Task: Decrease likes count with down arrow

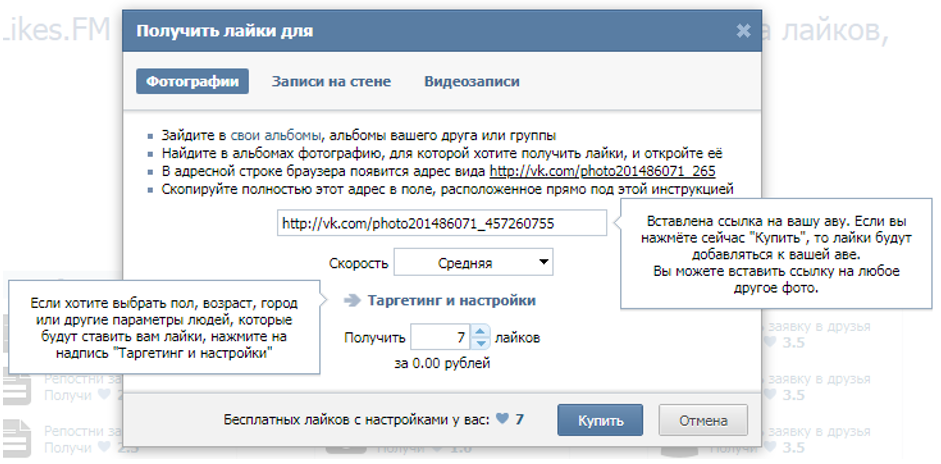Action: point(480,344)
